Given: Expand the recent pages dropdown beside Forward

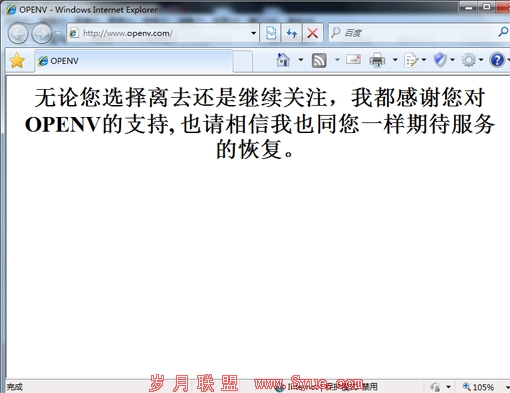Looking at the screenshot, I should [x=58, y=33].
